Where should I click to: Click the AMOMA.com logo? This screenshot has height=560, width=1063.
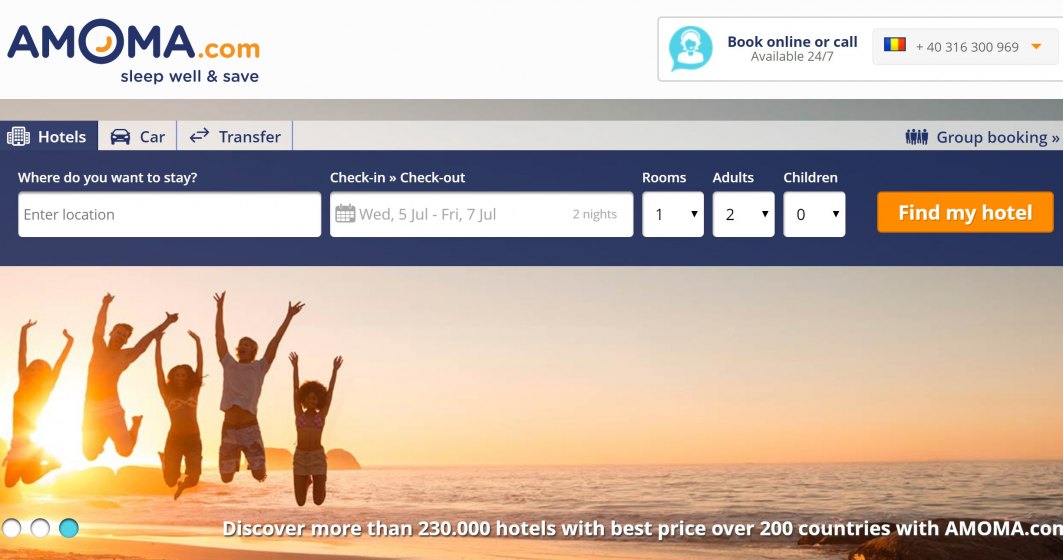[x=134, y=52]
